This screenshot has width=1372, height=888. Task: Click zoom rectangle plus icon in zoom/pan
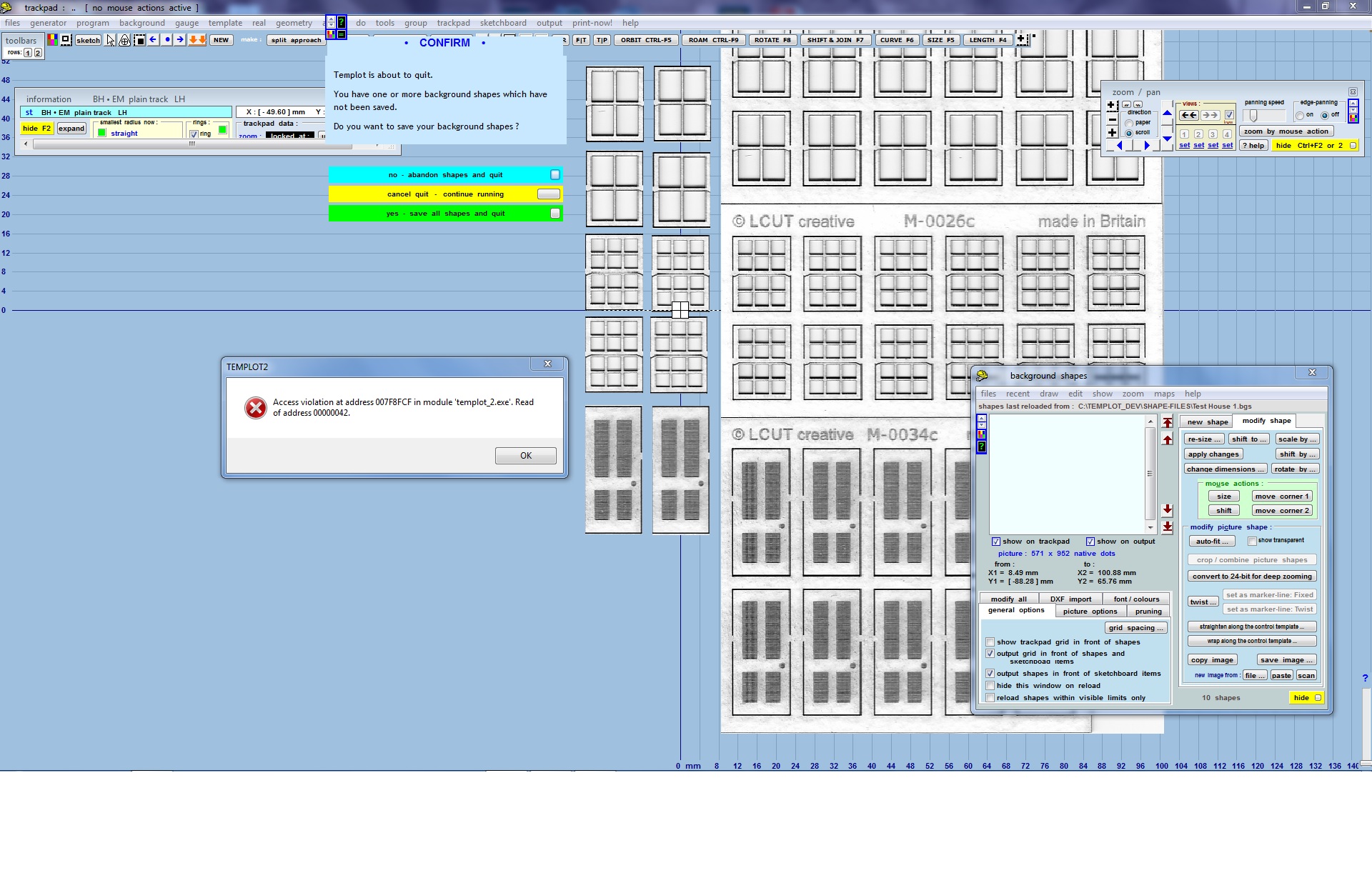click(x=1113, y=106)
